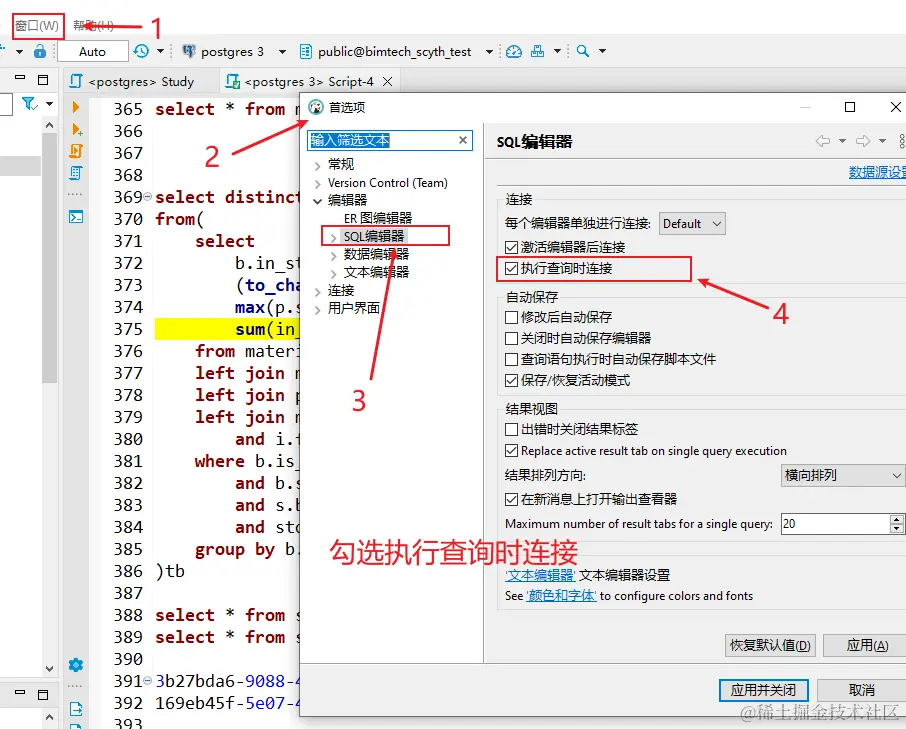This screenshot has width=906, height=729.
Task: Select public@bimtech_scyth_test schema selector
Action: (385, 51)
